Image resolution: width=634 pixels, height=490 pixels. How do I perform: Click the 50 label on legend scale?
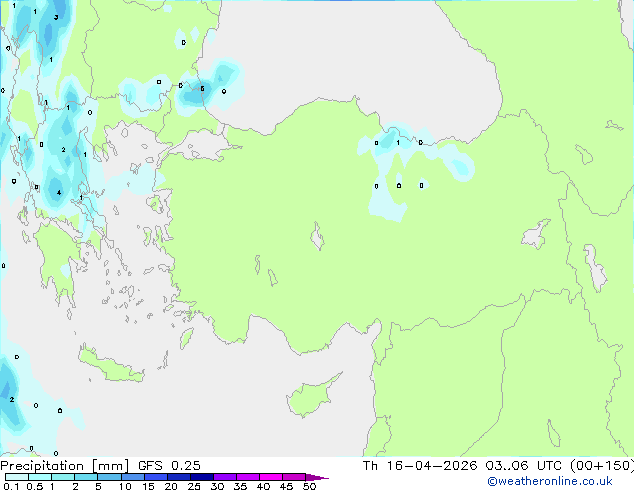pyautogui.click(x=309, y=486)
